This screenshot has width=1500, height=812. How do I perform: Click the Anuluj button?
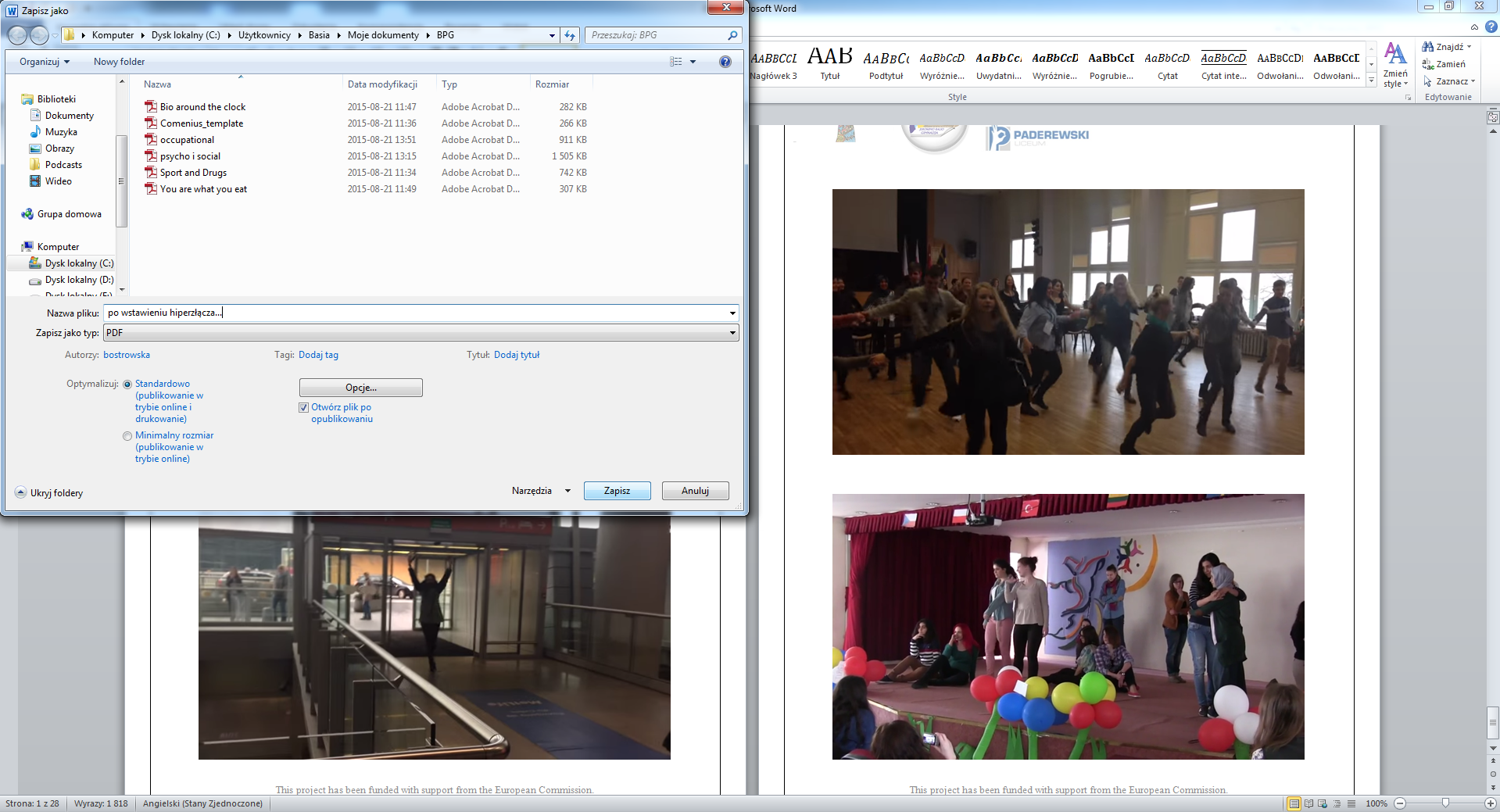695,491
